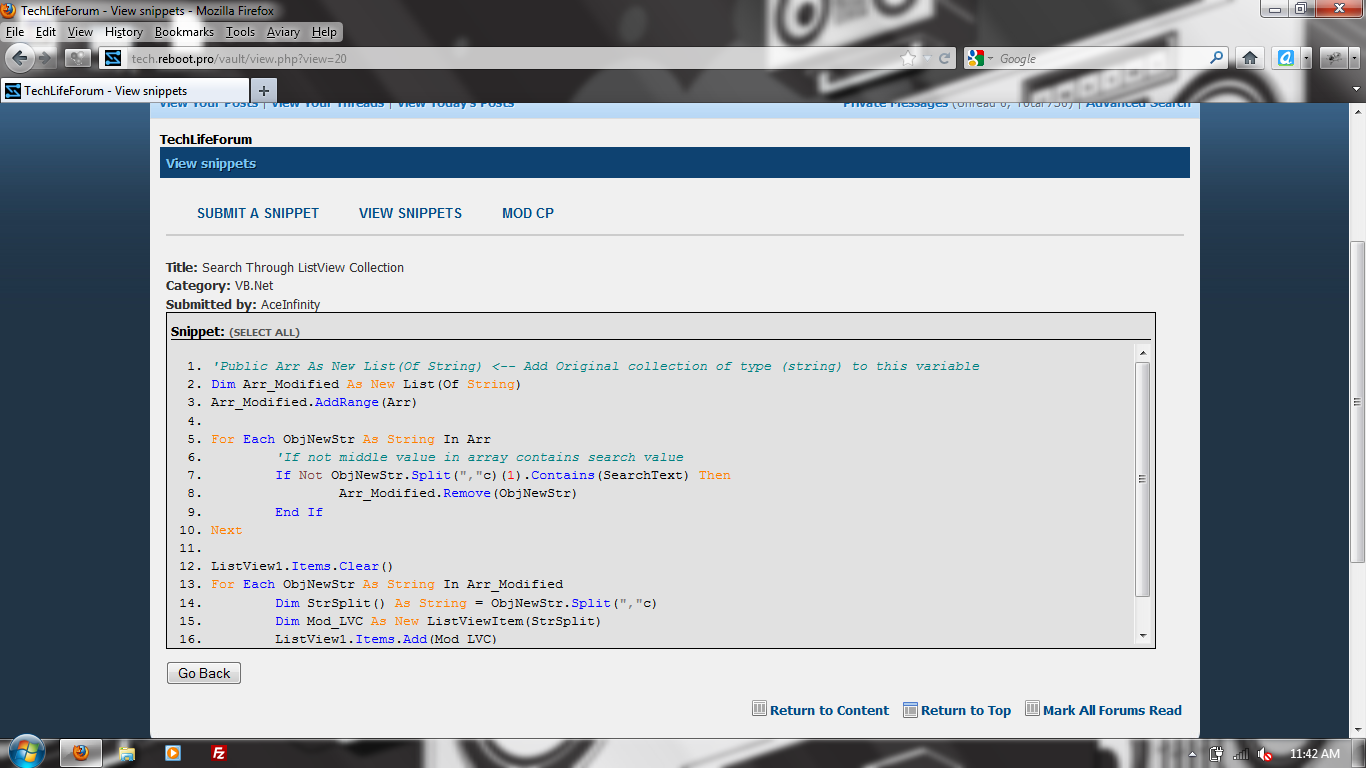This screenshot has height=768, width=1366.
Task: Click the snippet code box scrollbar down arrow
Action: [x=1142, y=635]
